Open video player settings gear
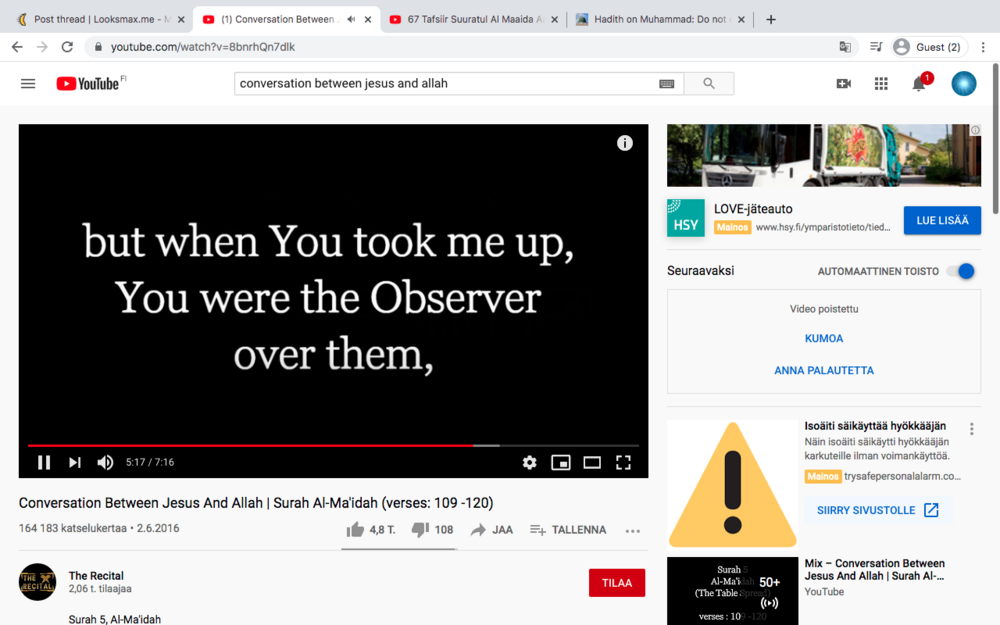Screen dimensions: 1000x625 click(529, 462)
